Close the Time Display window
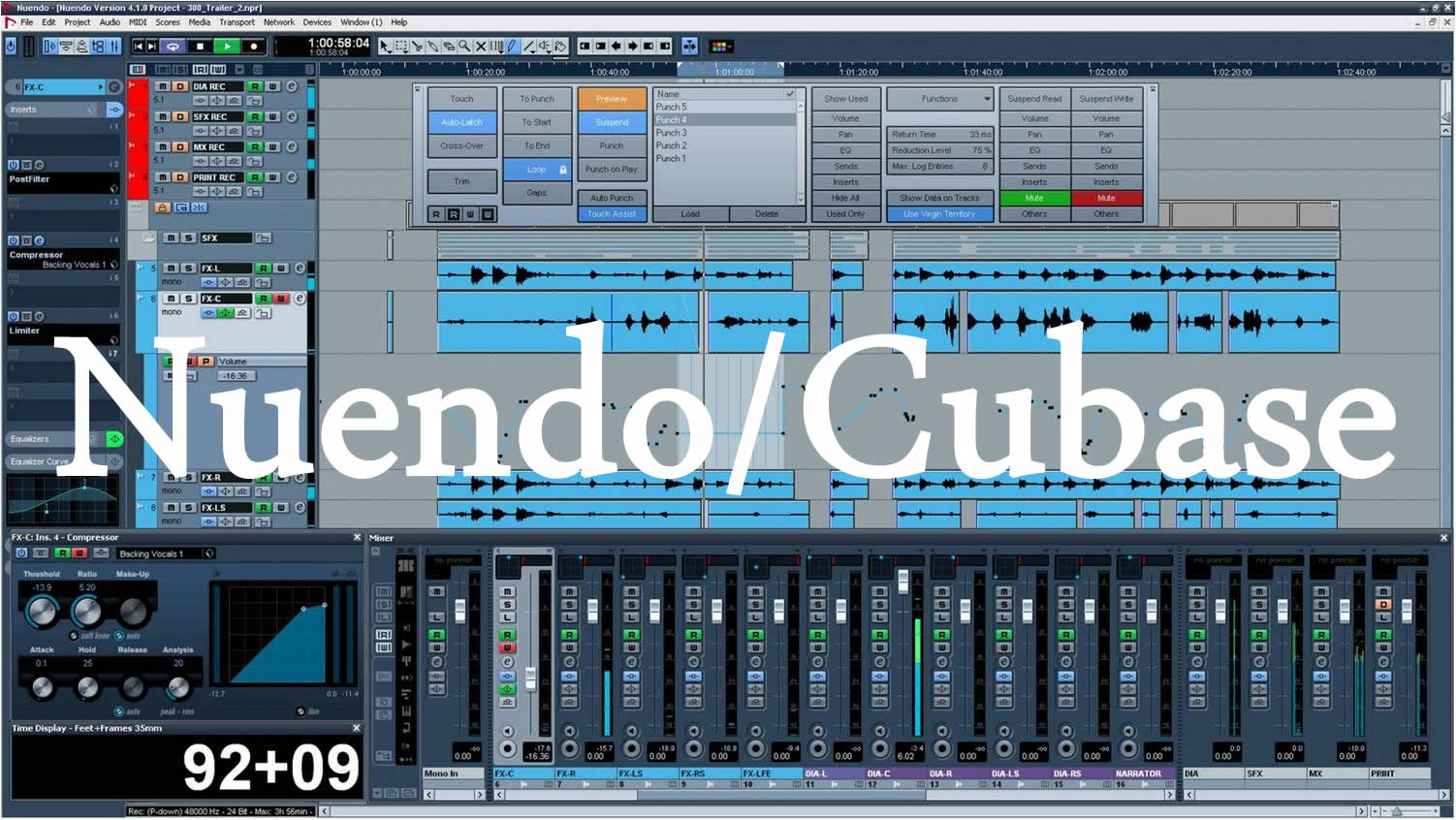The height and width of the screenshot is (820, 1456). click(356, 728)
